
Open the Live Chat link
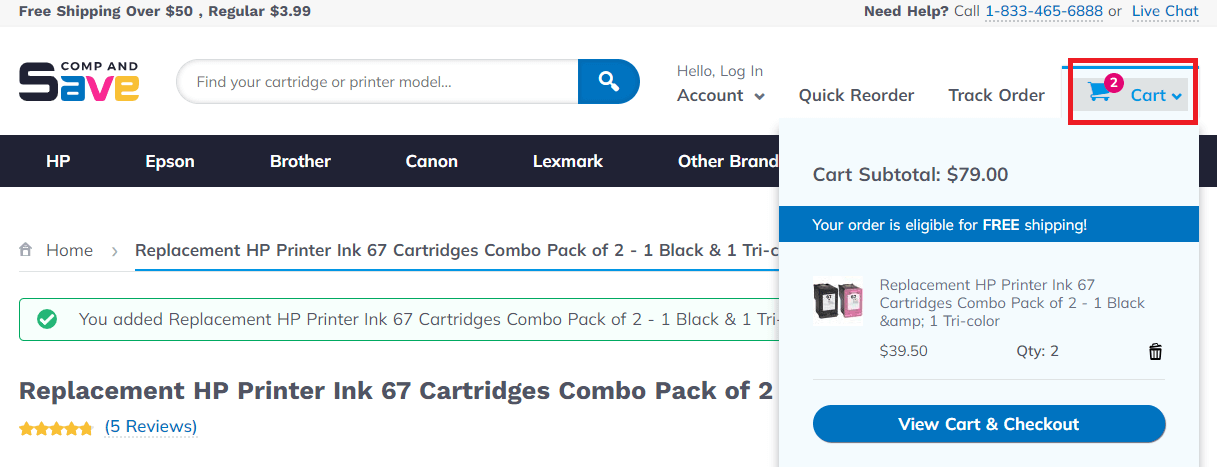1165,11
